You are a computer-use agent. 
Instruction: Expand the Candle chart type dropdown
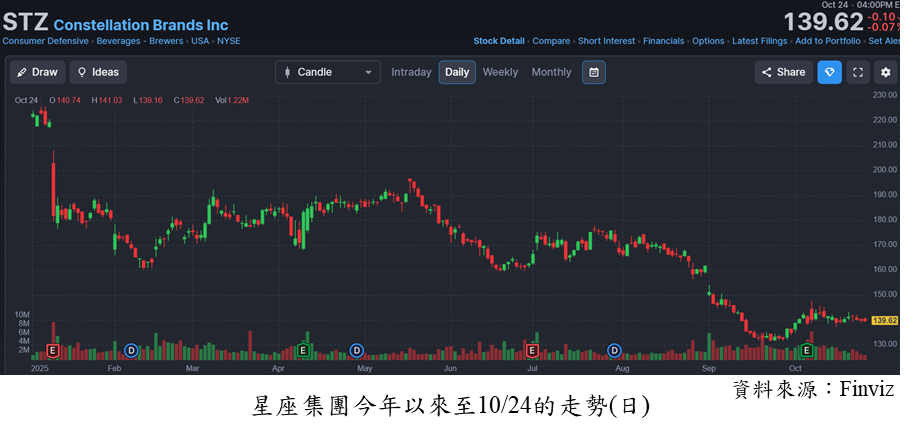pos(327,72)
